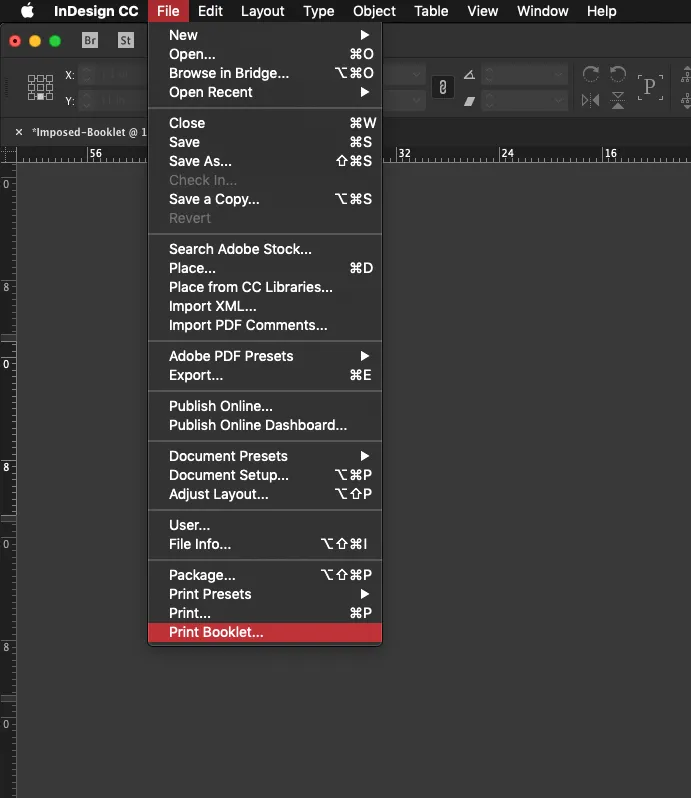Open the Apple menu
This screenshot has width=691, height=798.
tap(27, 11)
